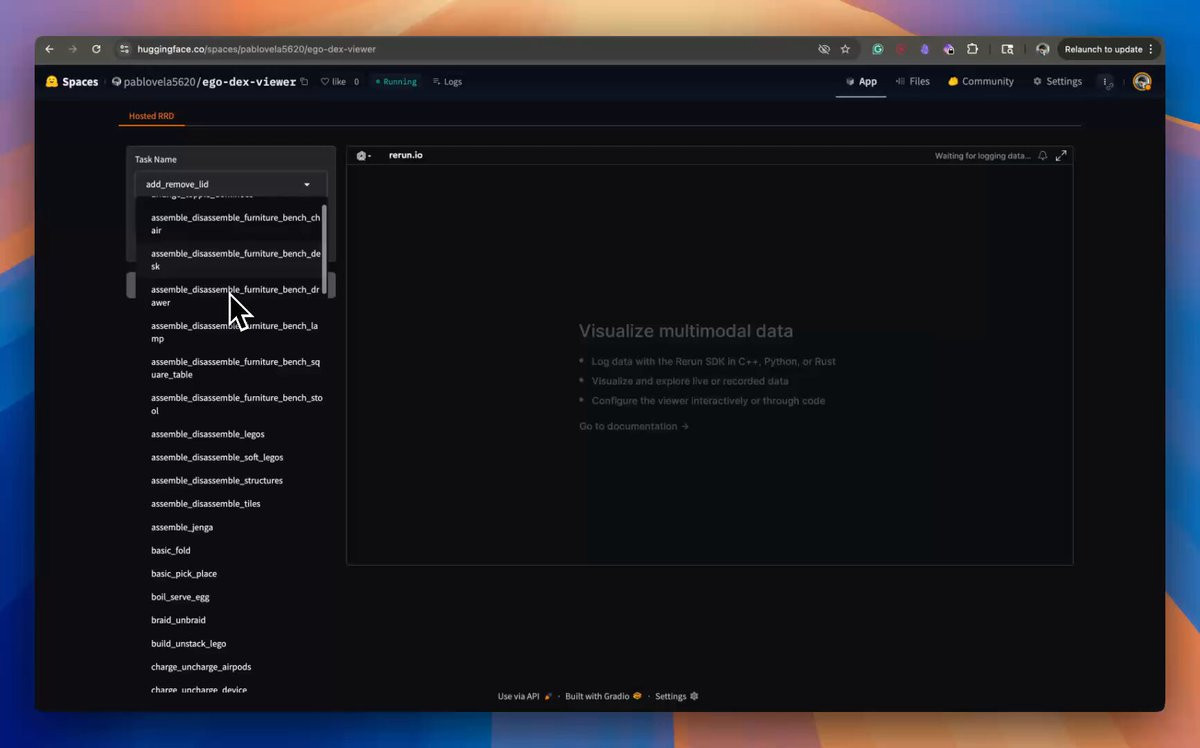Click the browser forward arrow
The width and height of the screenshot is (1200, 748).
coord(73,49)
